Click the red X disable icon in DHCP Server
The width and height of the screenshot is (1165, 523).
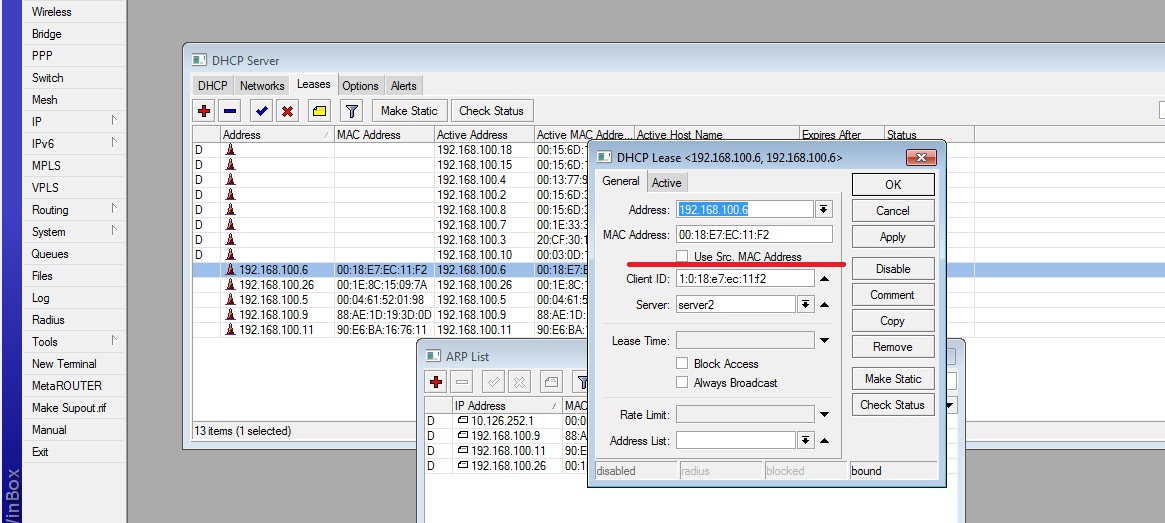click(287, 111)
